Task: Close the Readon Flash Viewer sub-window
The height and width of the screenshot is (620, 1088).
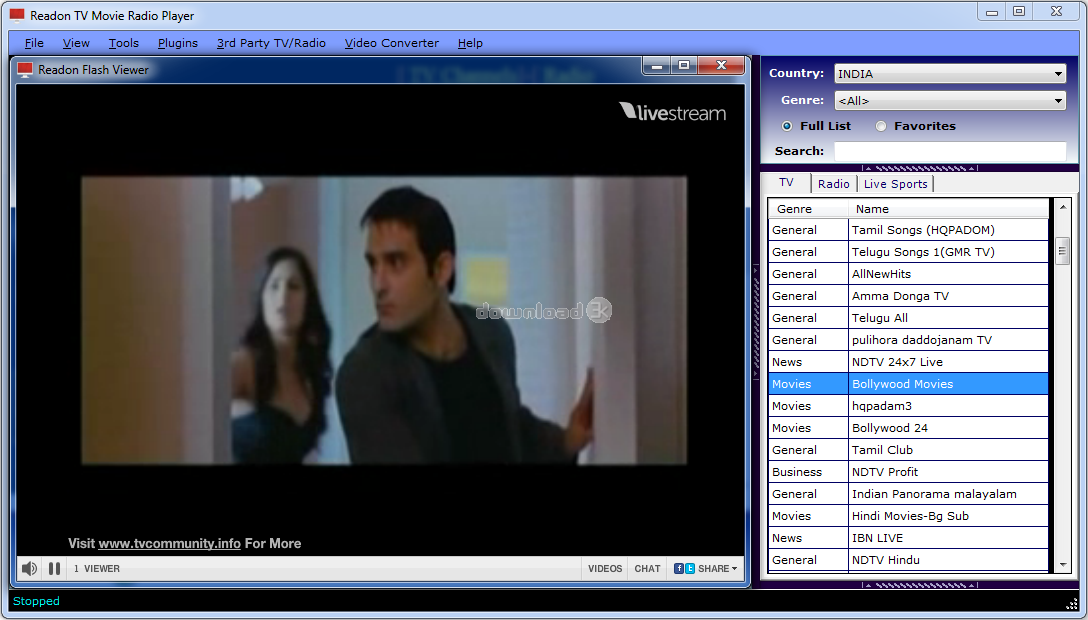Action: pyautogui.click(x=720, y=66)
